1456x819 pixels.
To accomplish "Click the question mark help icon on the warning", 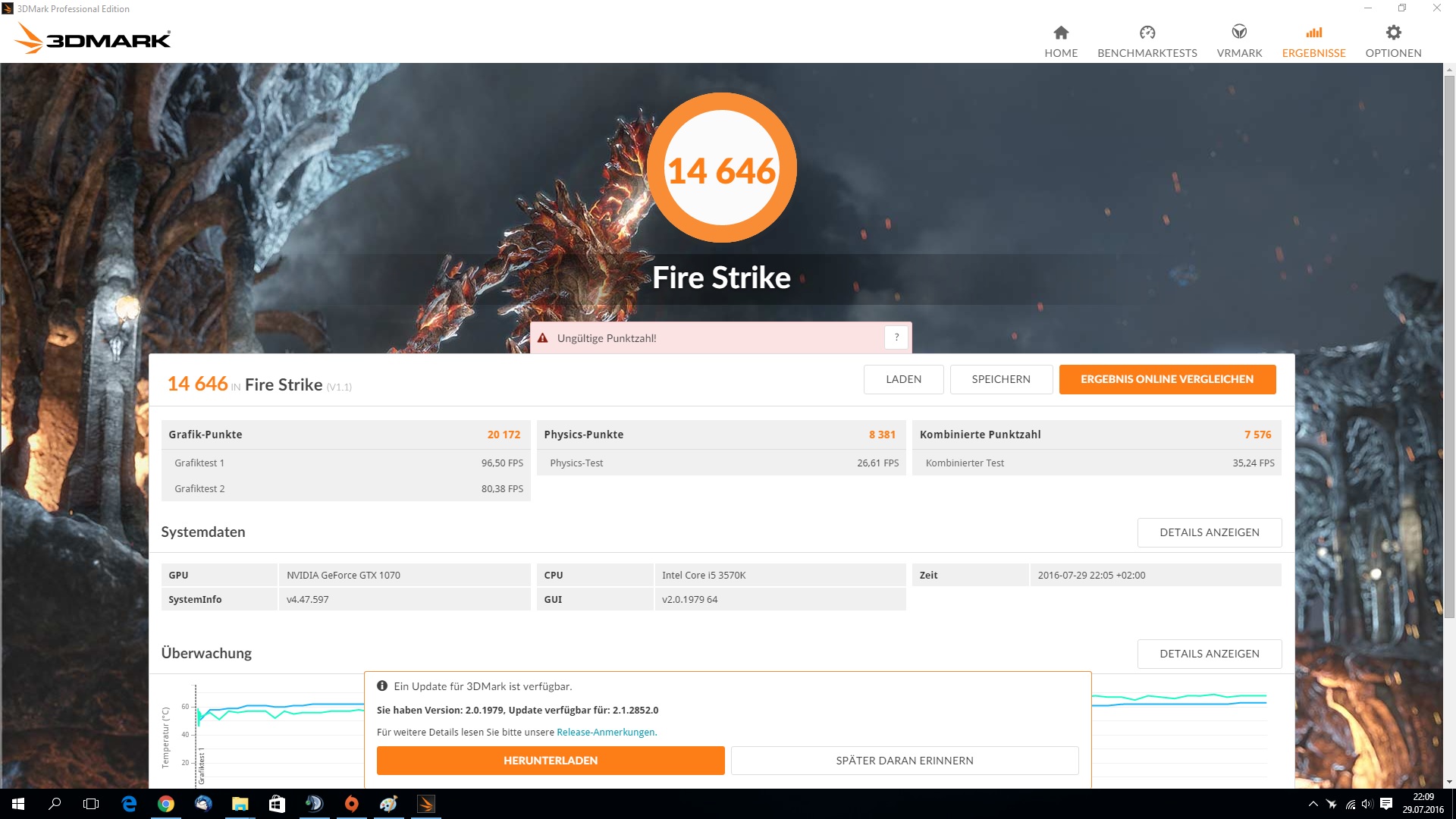I will coord(896,337).
